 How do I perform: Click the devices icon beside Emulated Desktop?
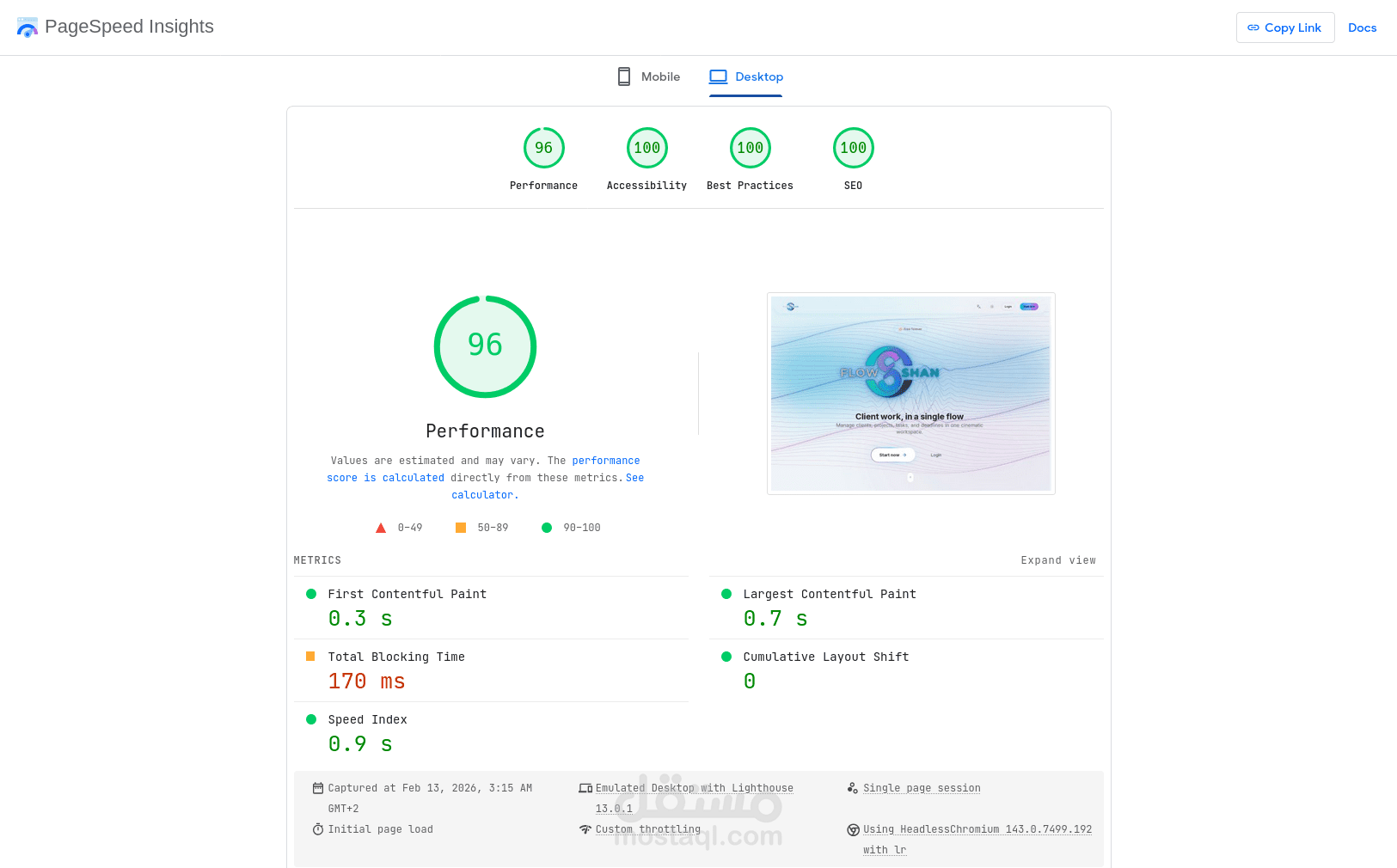(585, 788)
